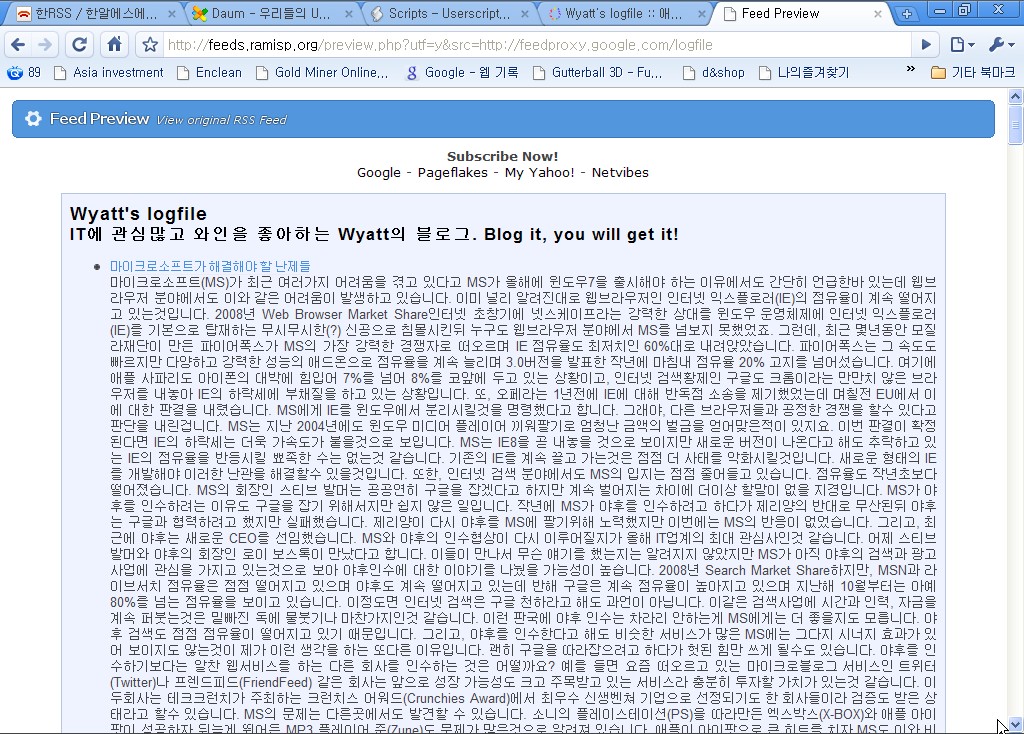Subscribe via the Netvibes link
The width and height of the screenshot is (1024, 734).
[x=620, y=172]
